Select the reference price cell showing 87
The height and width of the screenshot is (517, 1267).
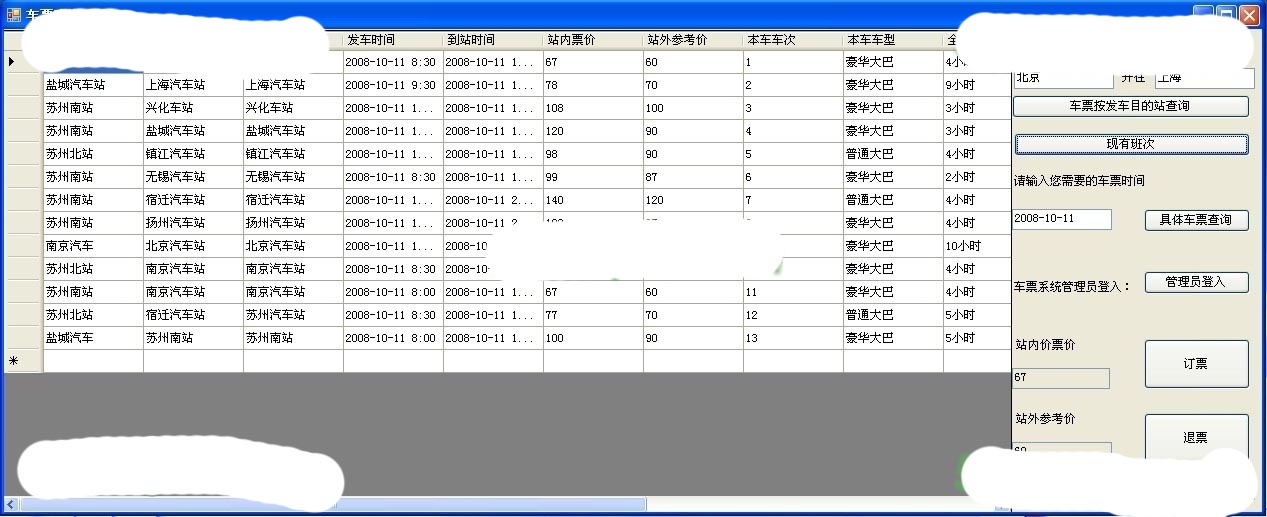click(693, 177)
